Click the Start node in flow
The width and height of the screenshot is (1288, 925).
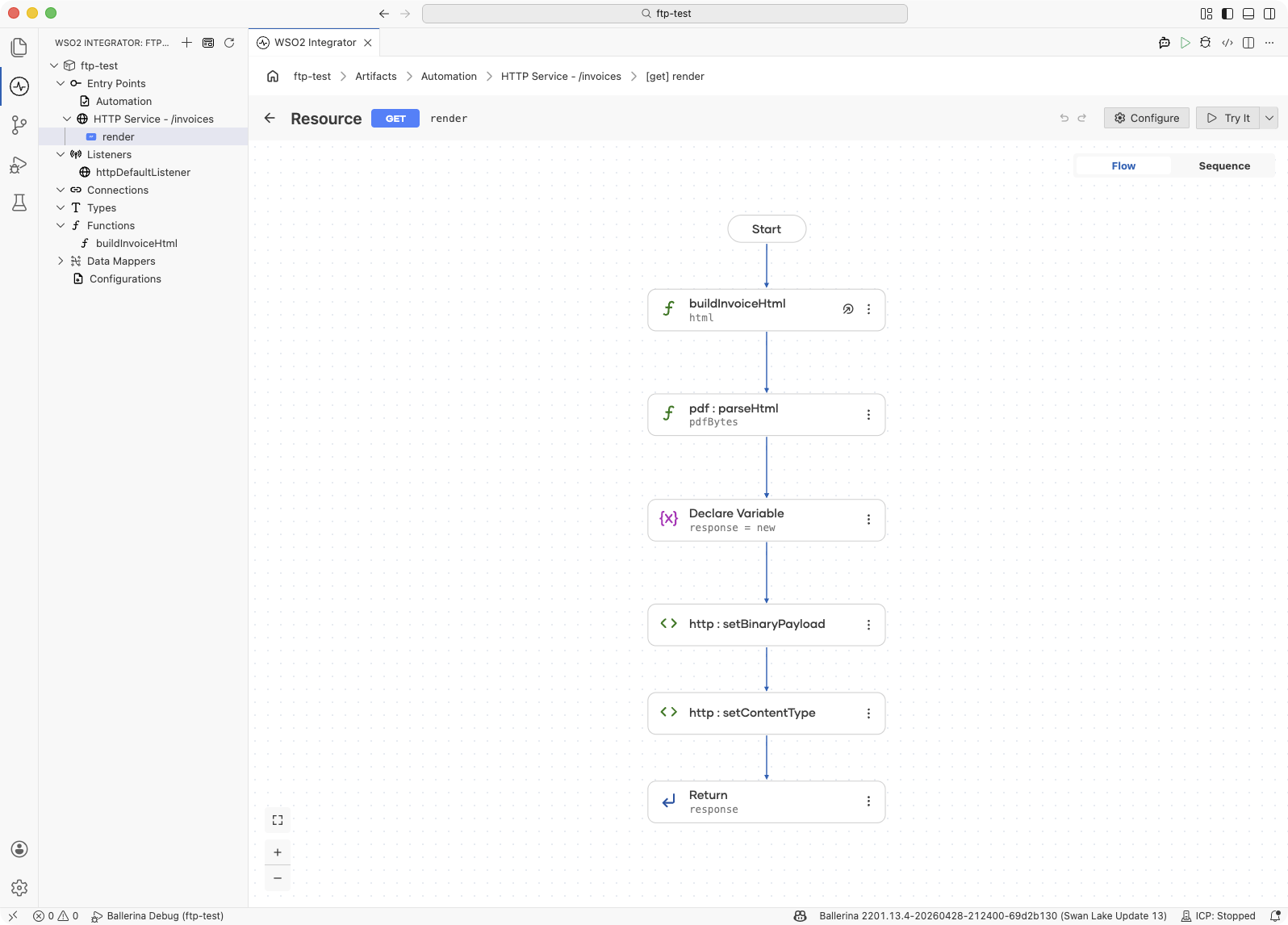(767, 229)
